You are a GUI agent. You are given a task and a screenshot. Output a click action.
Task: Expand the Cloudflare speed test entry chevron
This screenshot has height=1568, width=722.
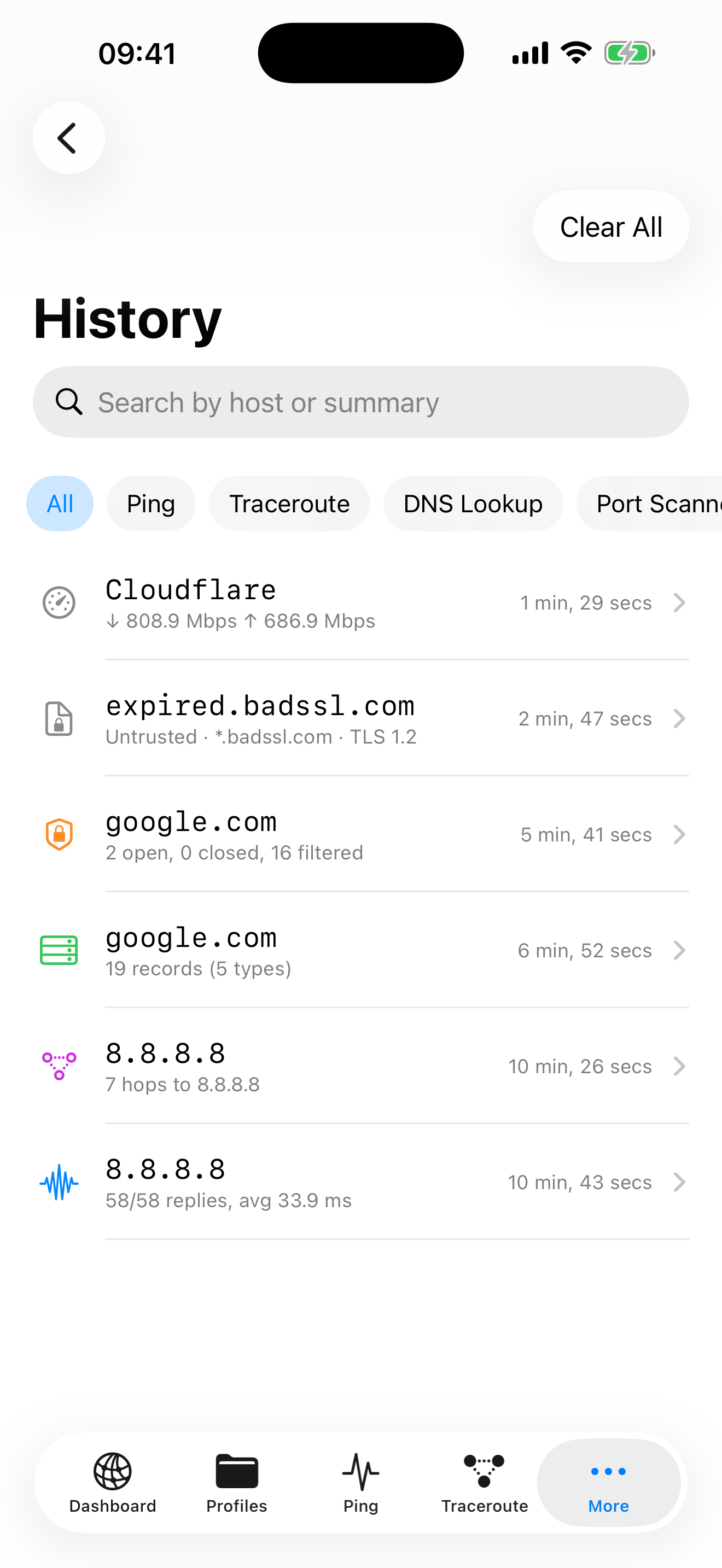[680, 602]
